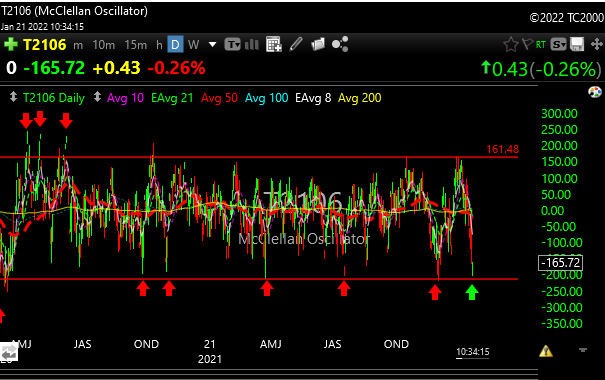Image resolution: width=605 pixels, height=380 pixels.
Task: Open the color palette icon
Action: pyautogui.click(x=595, y=92)
